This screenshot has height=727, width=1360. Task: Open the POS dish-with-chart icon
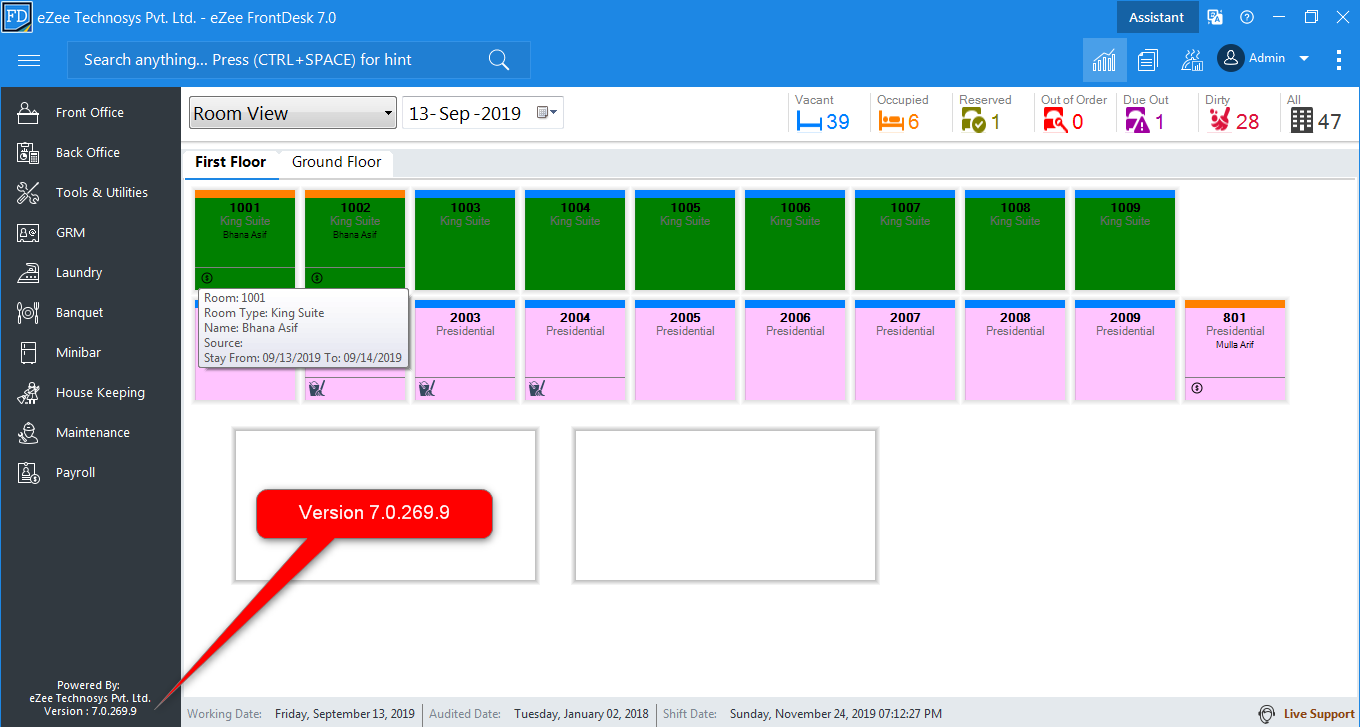point(1192,60)
